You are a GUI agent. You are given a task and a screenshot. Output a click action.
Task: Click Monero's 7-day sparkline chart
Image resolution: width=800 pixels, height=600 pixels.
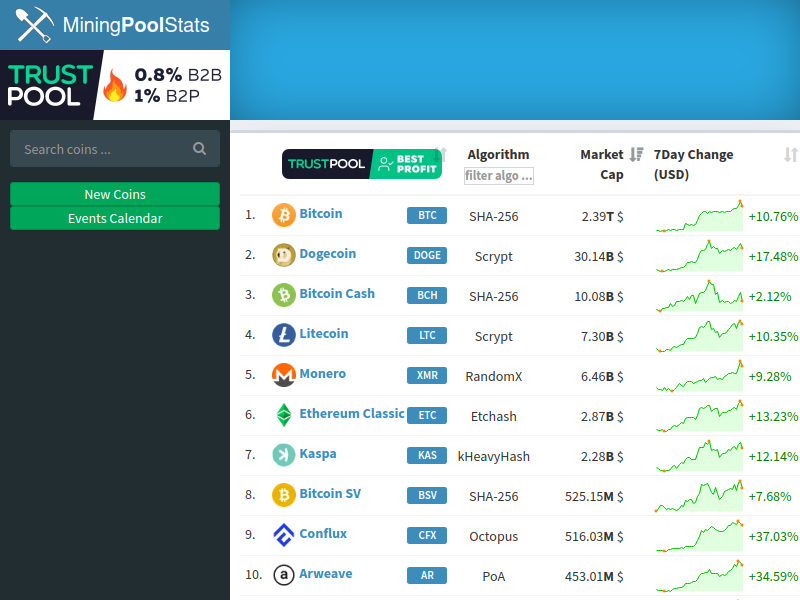[x=699, y=376]
